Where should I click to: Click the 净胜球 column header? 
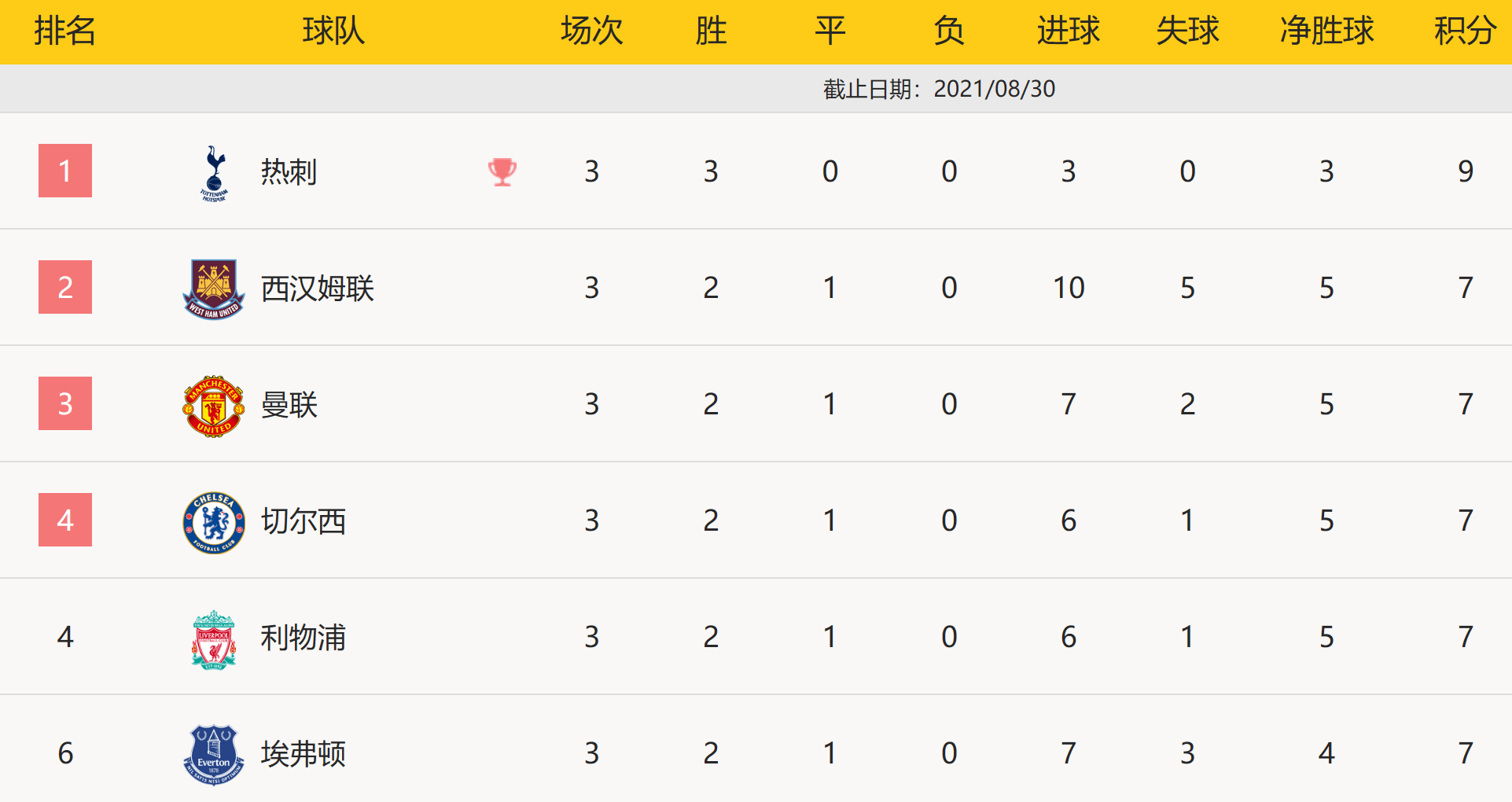pyautogui.click(x=1326, y=31)
